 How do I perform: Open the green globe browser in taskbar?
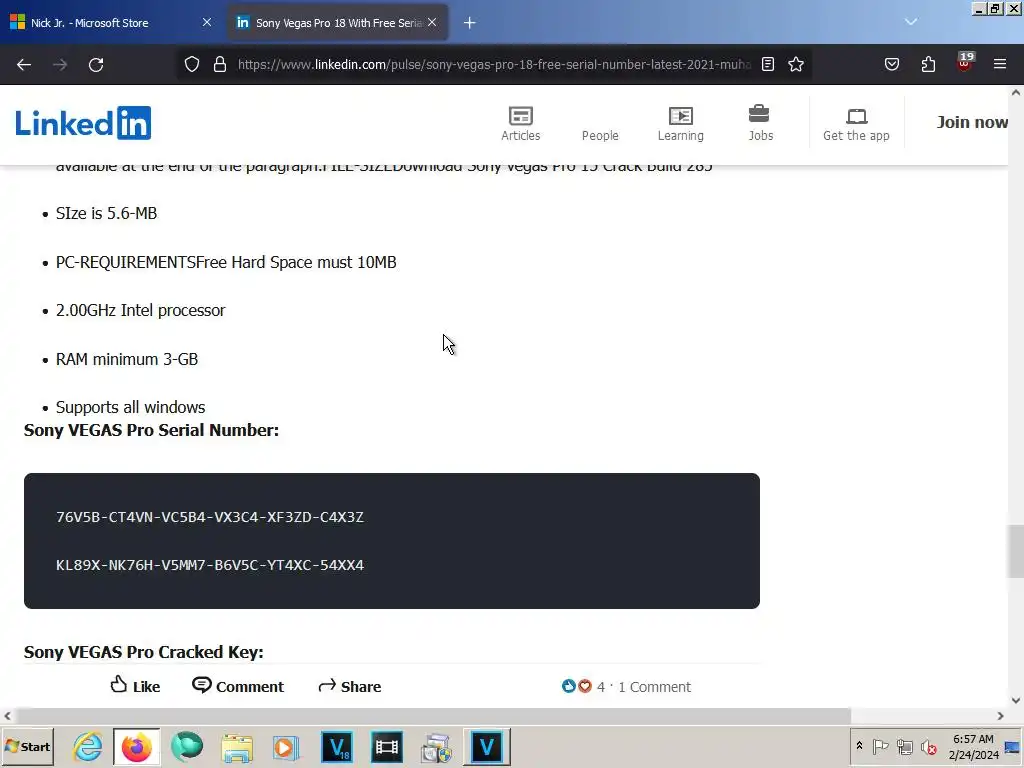[x=187, y=746]
